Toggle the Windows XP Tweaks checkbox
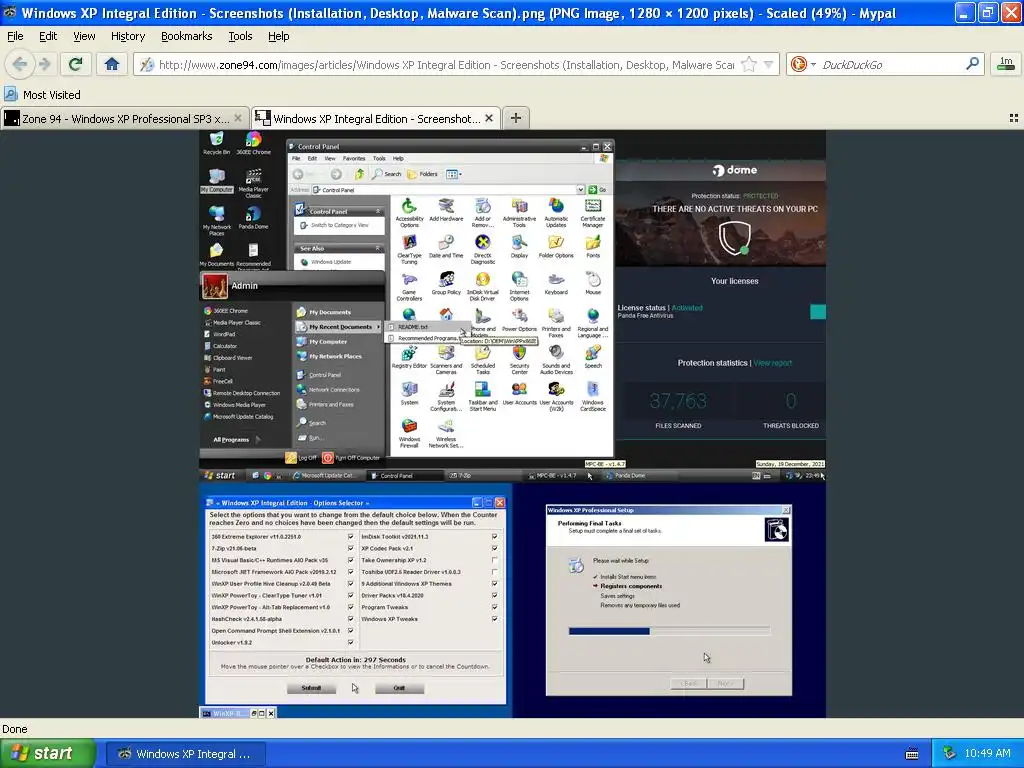This screenshot has width=1024, height=768. coord(494,619)
